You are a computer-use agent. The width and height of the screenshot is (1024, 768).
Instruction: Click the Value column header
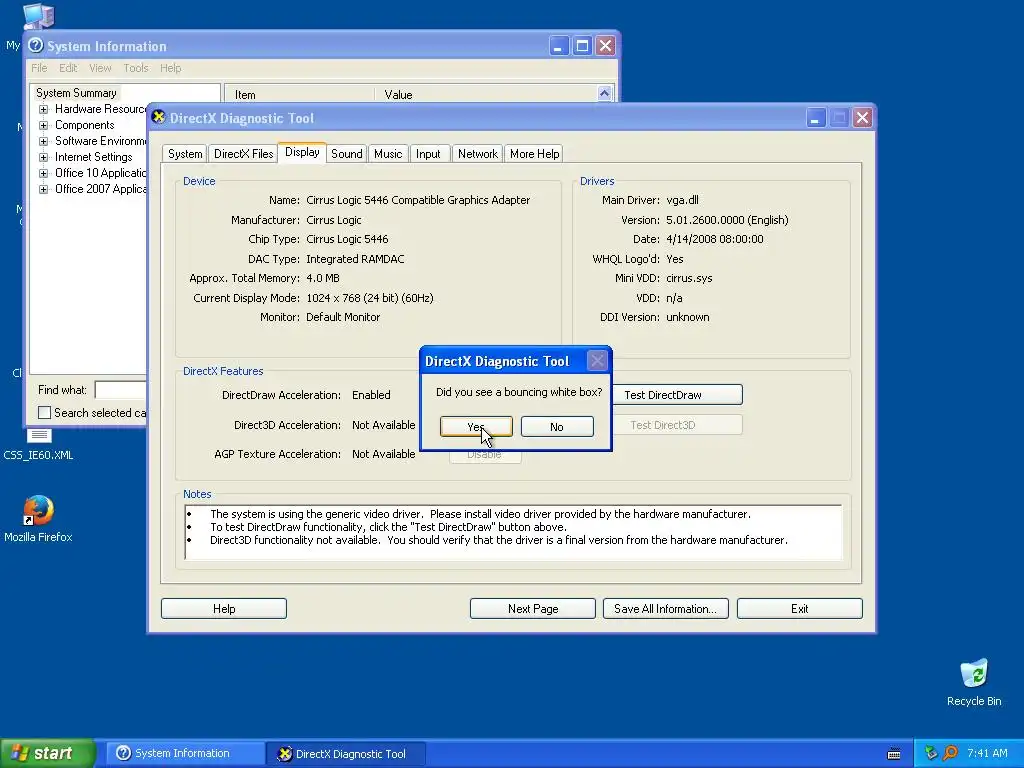[485, 95]
